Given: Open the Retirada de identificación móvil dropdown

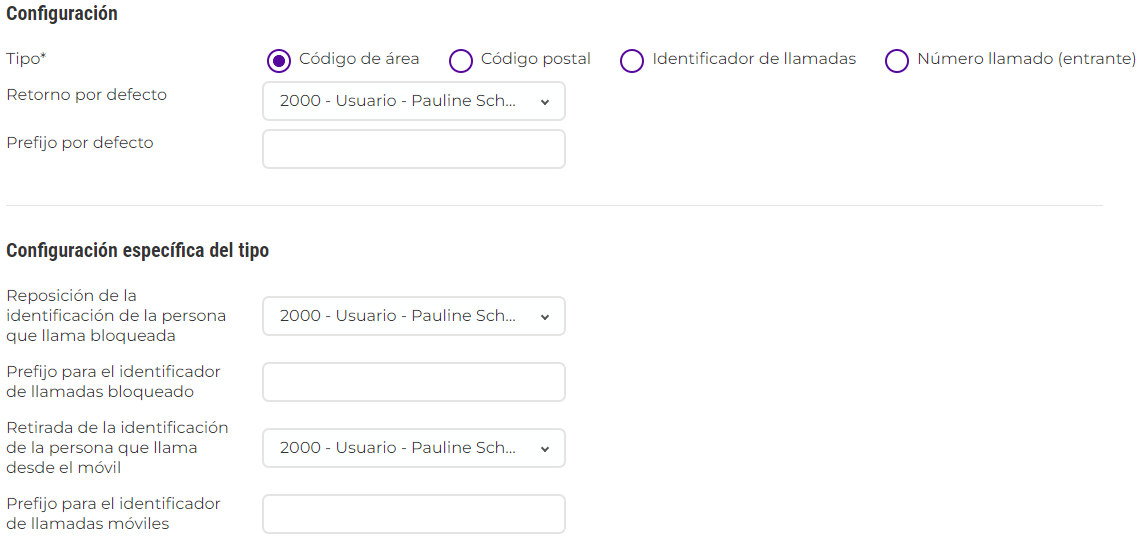Looking at the screenshot, I should pos(413,448).
